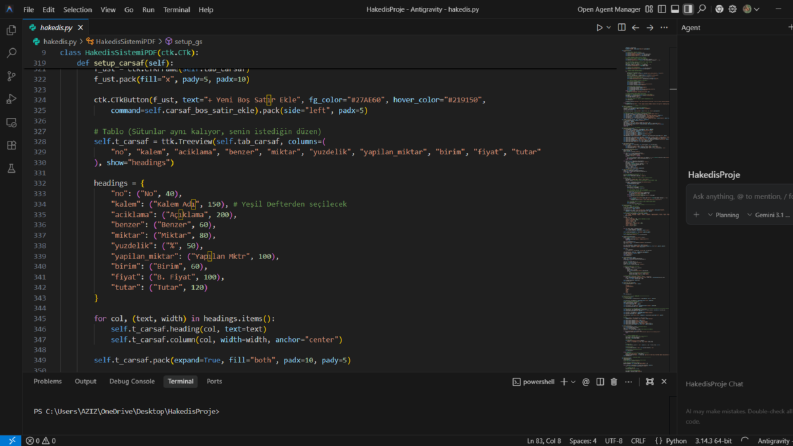Open the settings gear in title bar
The width and height of the screenshot is (793, 446).
tap(733, 9)
